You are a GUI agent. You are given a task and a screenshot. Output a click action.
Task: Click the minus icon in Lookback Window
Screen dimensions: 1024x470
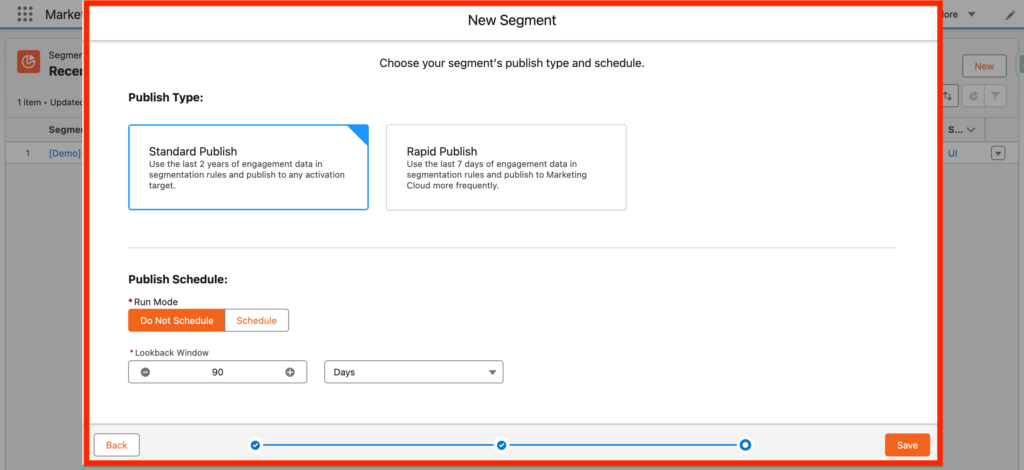tap(145, 372)
